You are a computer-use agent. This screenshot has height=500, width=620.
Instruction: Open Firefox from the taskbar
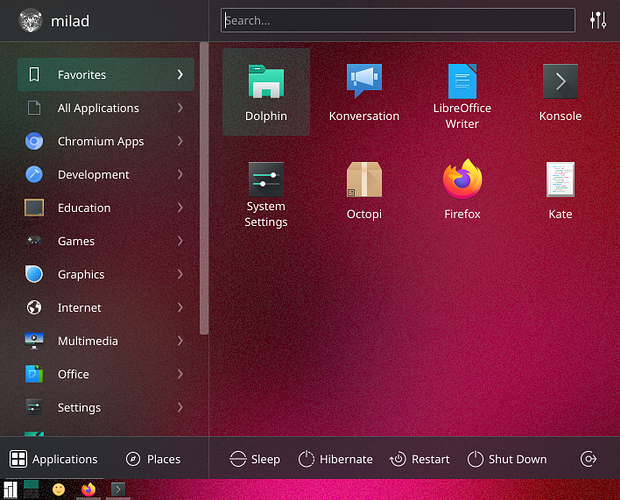tap(88, 490)
